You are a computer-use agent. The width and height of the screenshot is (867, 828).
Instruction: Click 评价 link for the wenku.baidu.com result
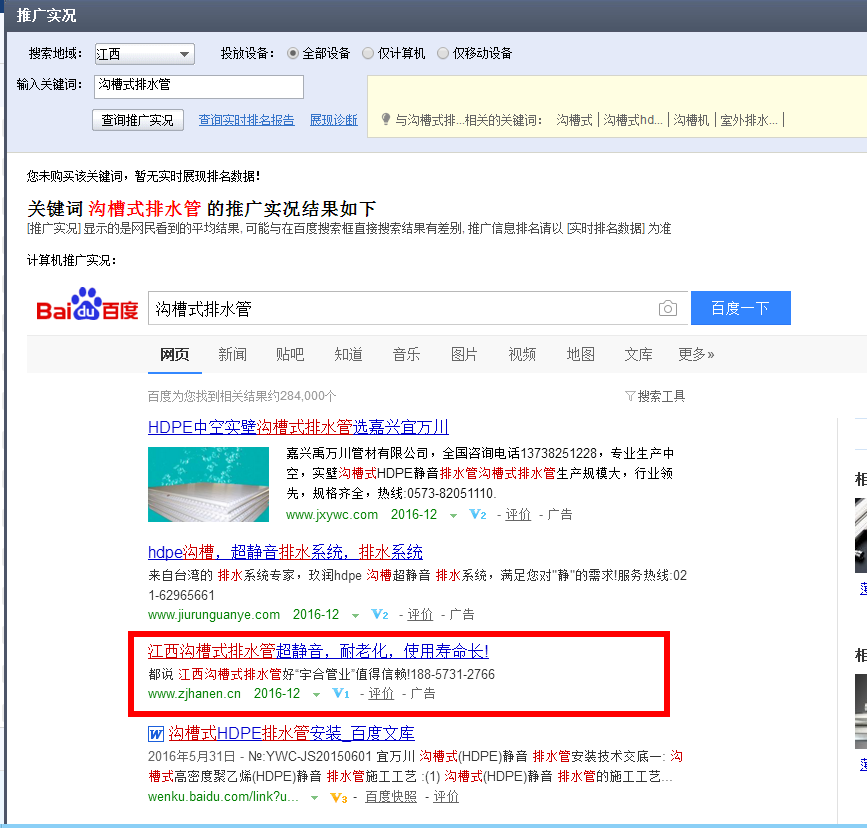tap(446, 797)
